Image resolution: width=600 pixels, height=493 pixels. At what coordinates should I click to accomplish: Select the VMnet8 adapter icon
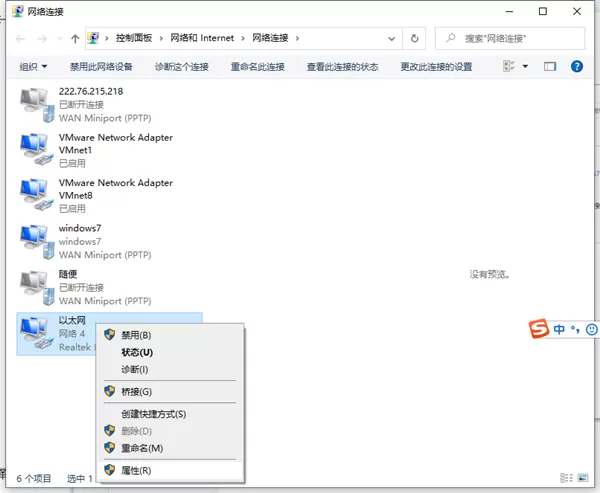(37, 195)
